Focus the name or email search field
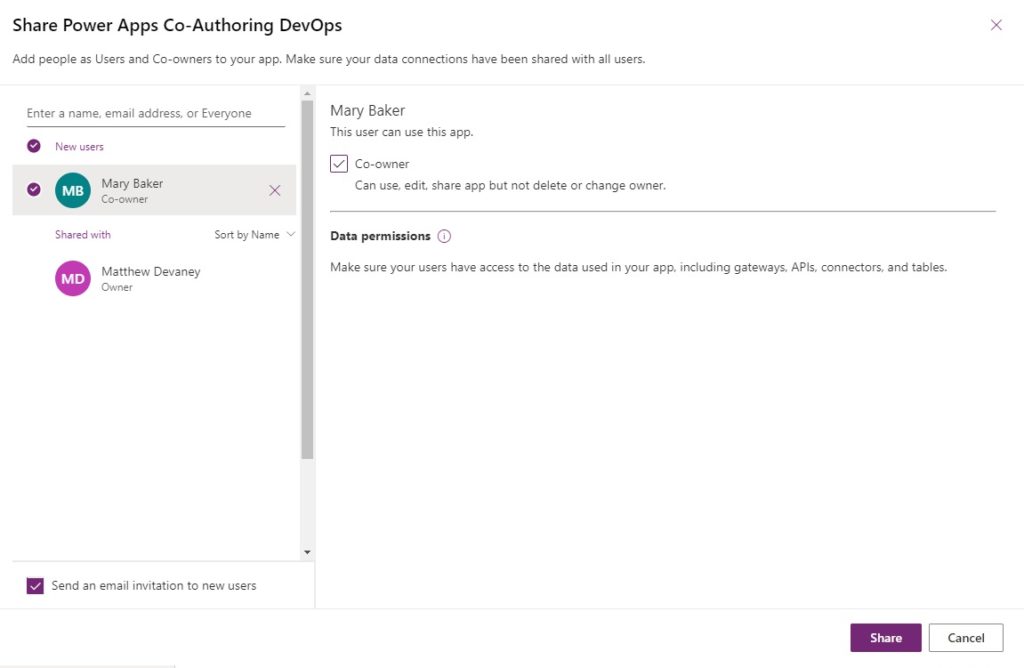This screenshot has width=1024, height=668. point(155,114)
